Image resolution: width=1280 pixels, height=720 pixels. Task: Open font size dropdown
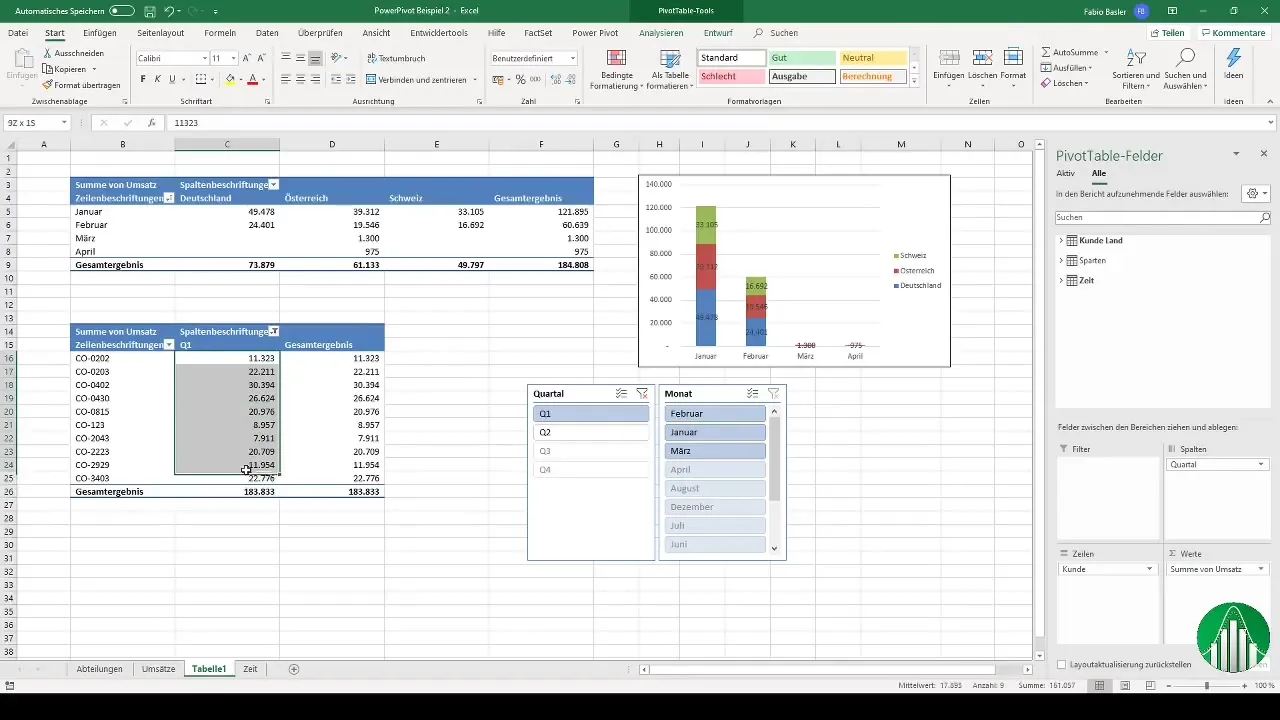pyautogui.click(x=234, y=58)
